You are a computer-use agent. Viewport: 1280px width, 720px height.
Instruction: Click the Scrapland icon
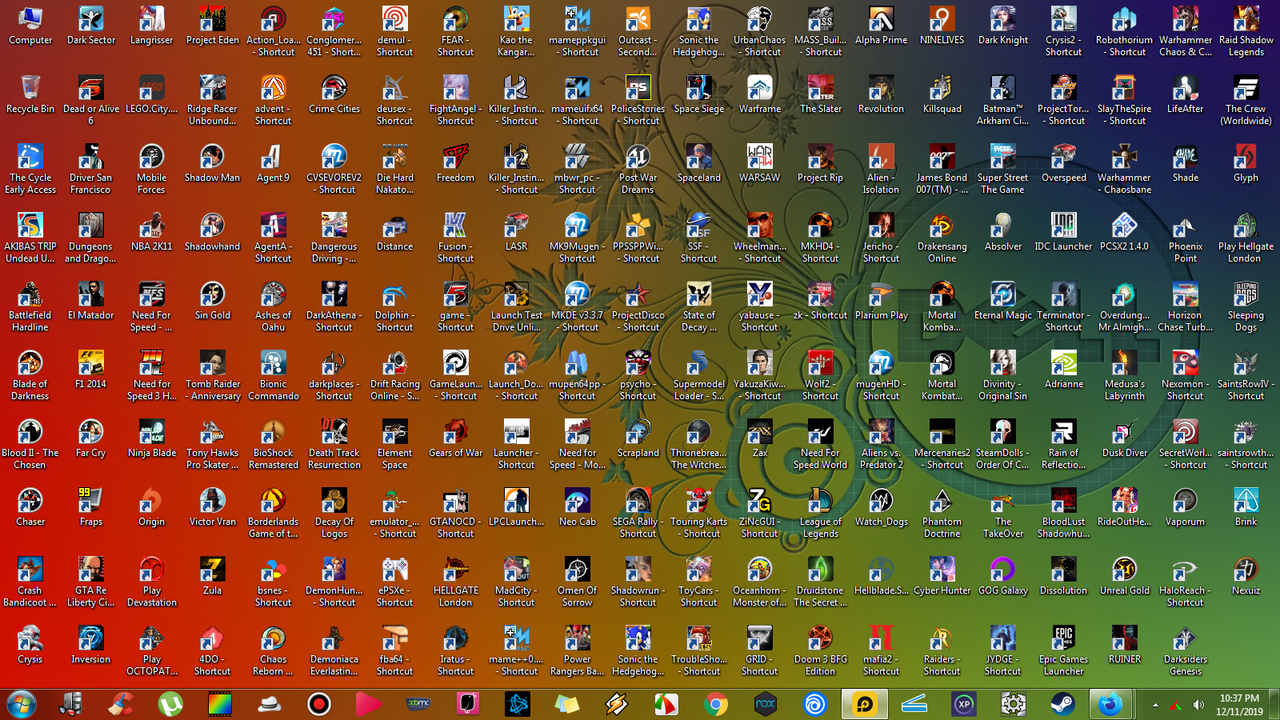click(x=638, y=439)
